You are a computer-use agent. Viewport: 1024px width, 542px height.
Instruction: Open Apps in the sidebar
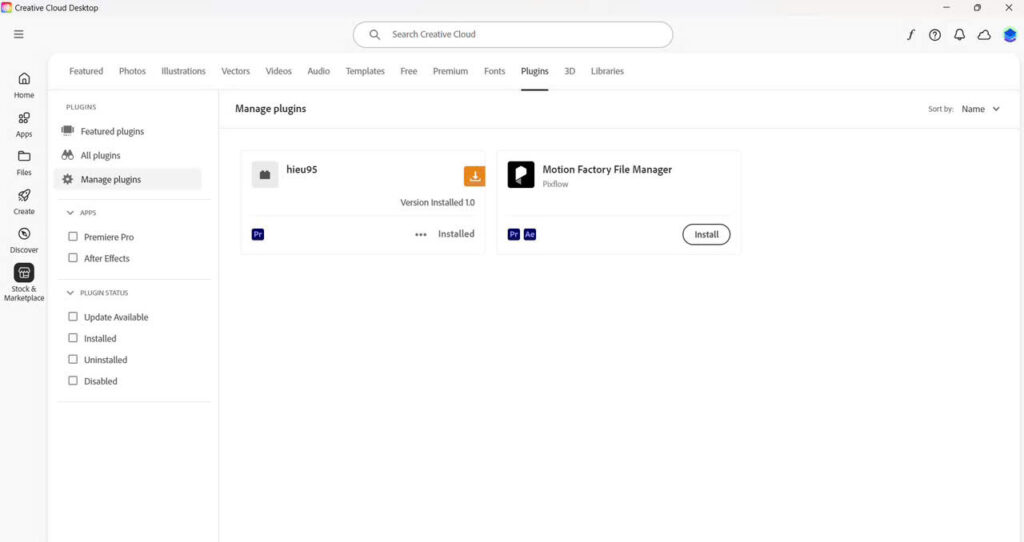[x=24, y=125]
